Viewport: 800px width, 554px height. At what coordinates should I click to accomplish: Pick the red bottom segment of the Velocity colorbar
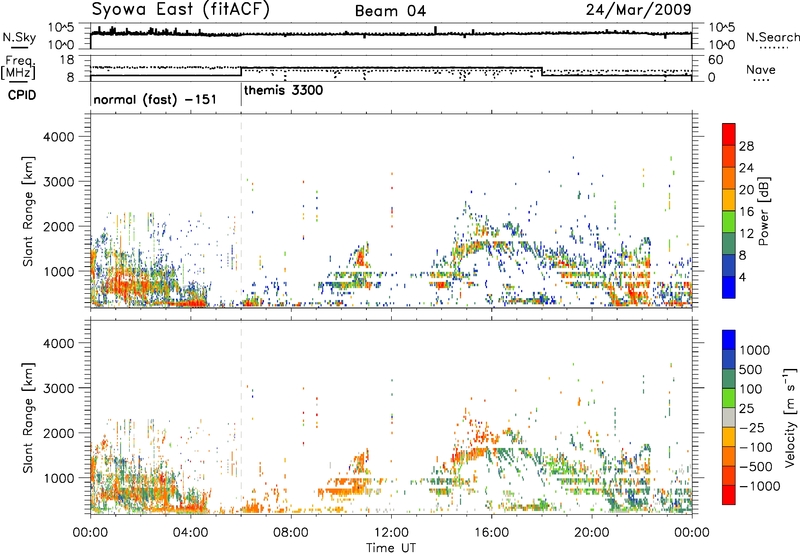tap(729, 495)
